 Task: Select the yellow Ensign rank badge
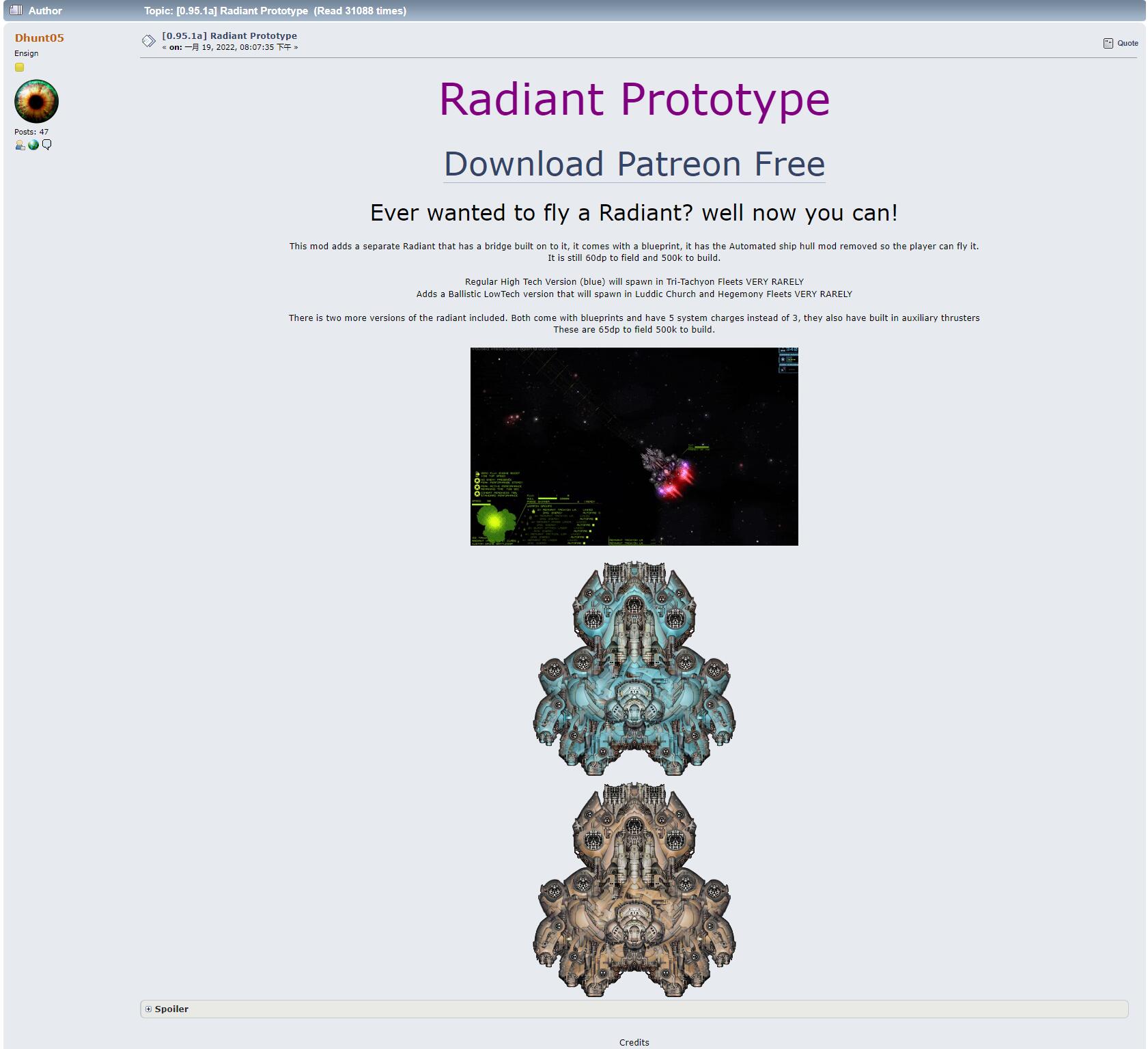point(19,67)
